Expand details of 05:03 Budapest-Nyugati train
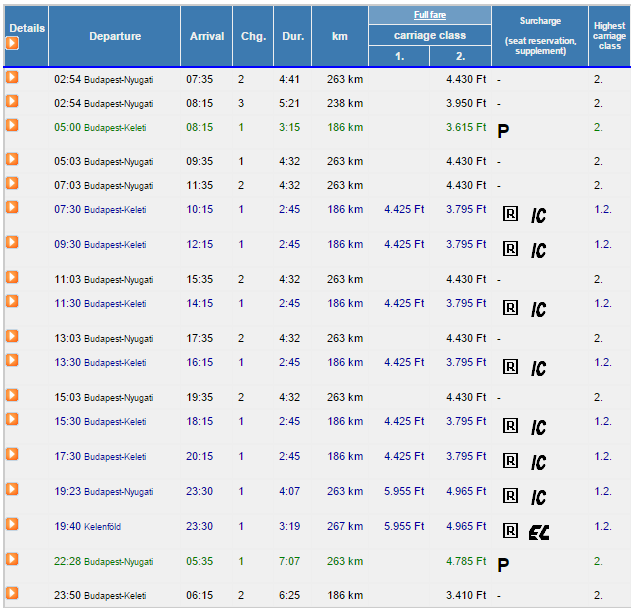Screen dimensions: 631x608 tap(12, 159)
